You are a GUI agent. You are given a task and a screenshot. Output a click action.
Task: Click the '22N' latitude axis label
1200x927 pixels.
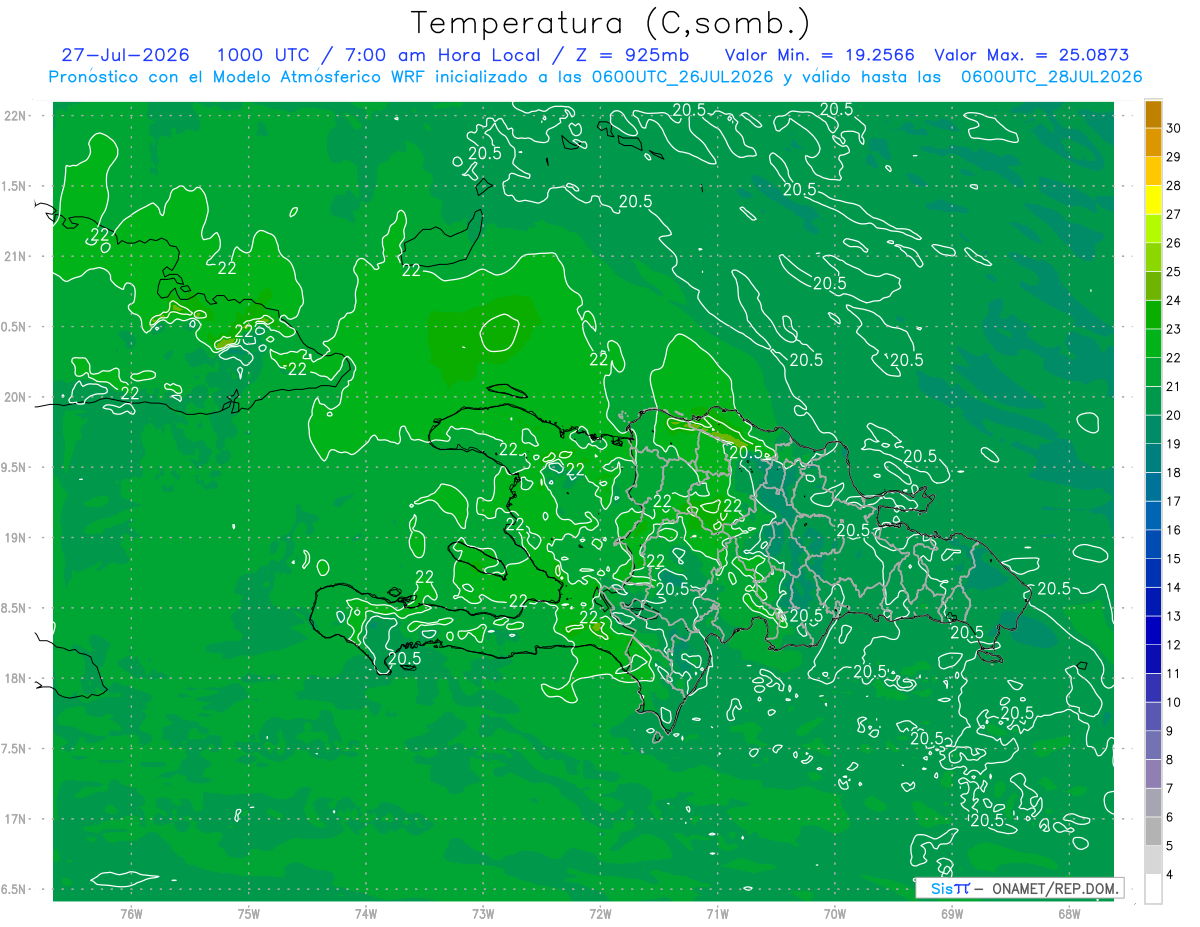click(15, 116)
